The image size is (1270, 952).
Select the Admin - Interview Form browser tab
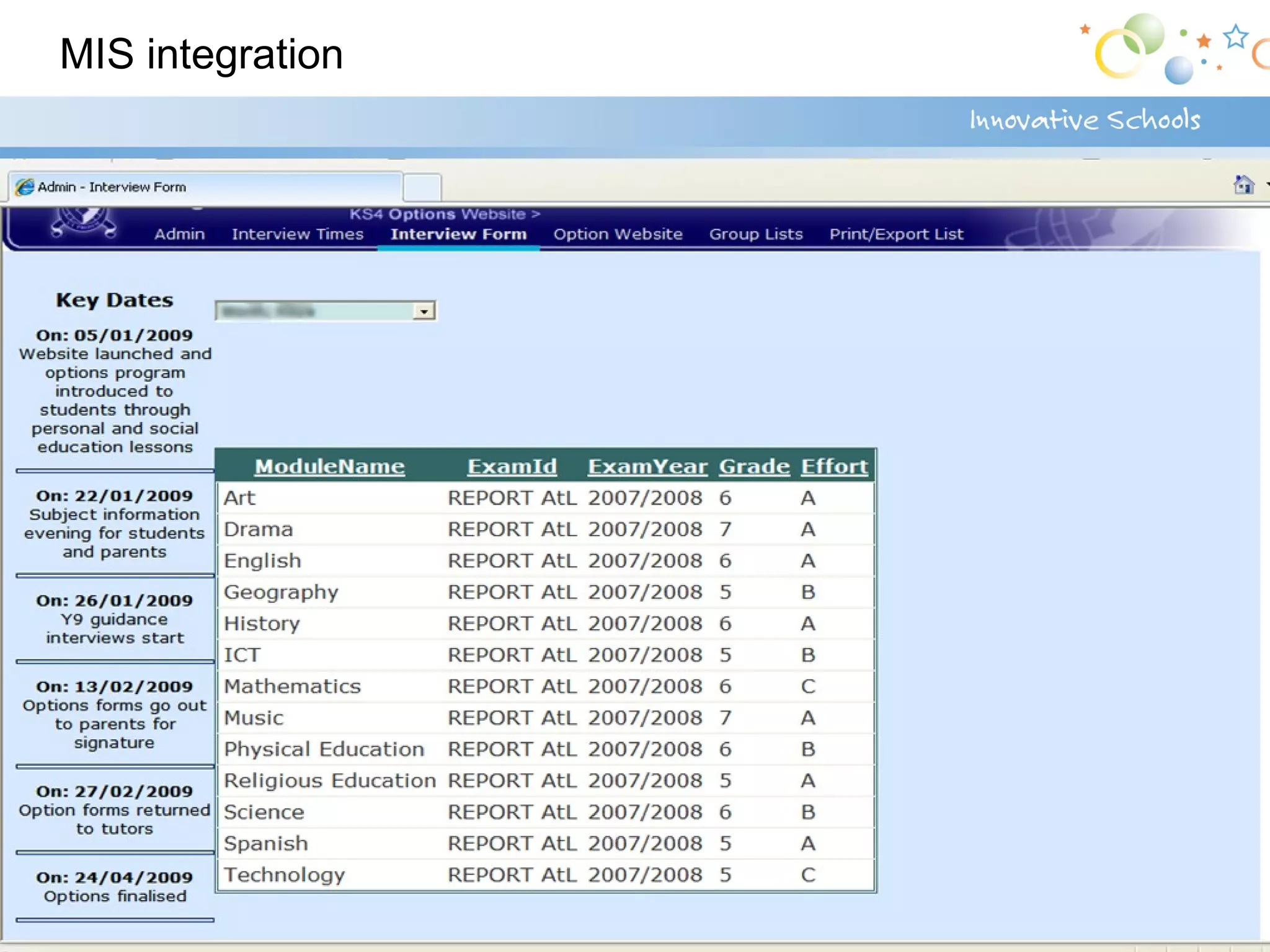[205, 187]
